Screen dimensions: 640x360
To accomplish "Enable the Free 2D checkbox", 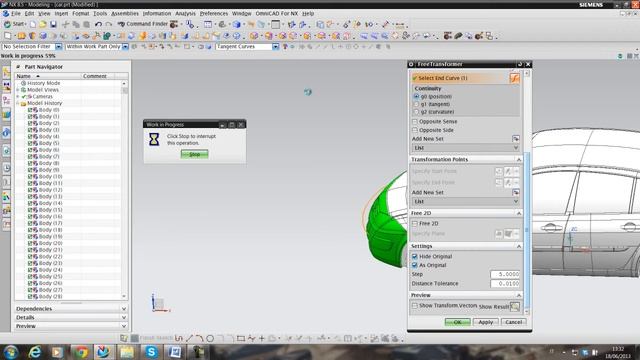I will click(x=415, y=224).
